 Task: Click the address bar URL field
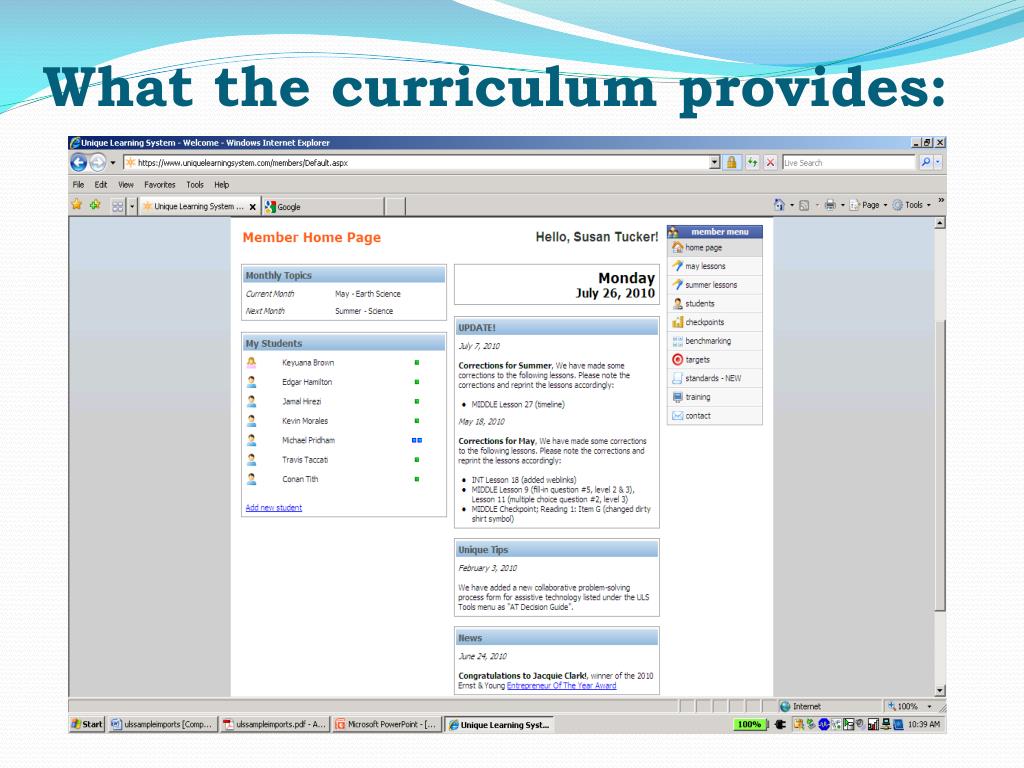point(415,163)
